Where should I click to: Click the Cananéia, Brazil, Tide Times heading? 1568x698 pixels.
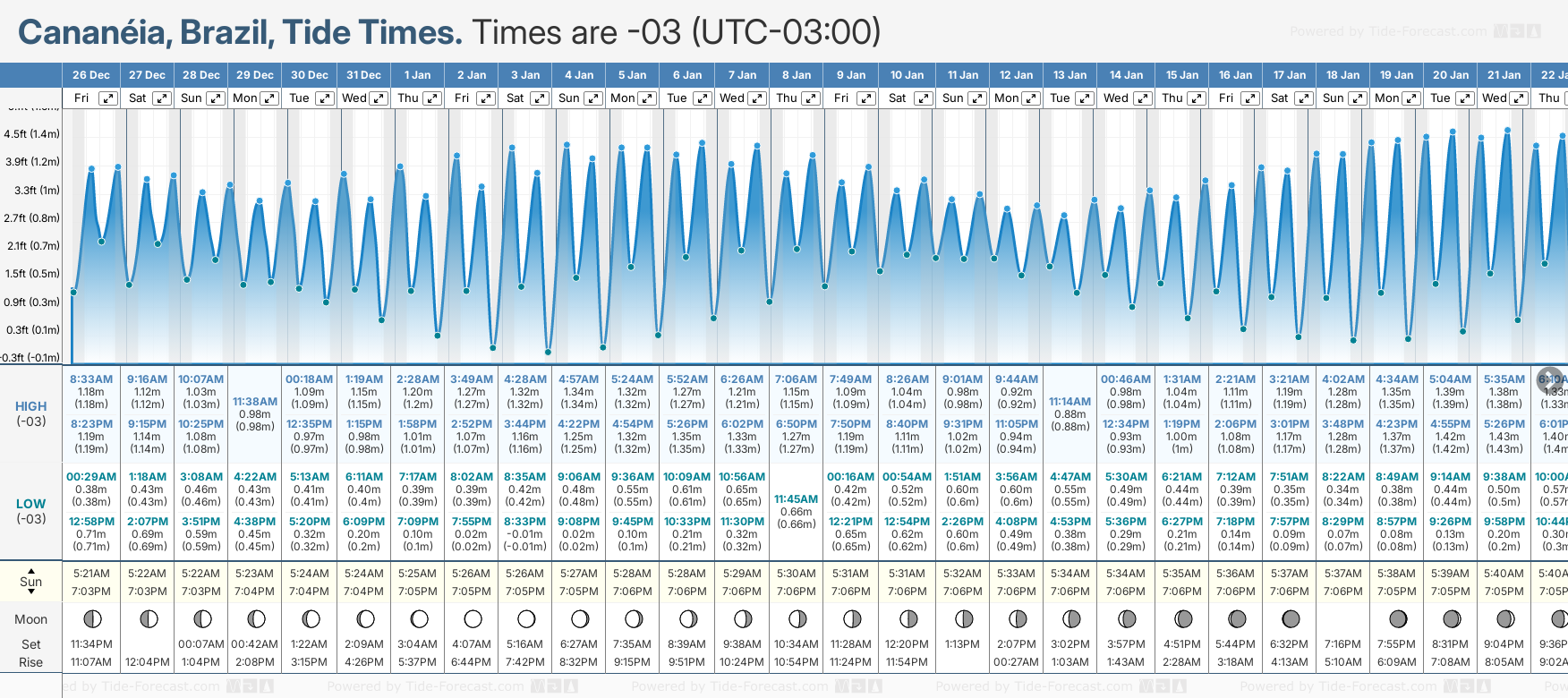tap(240, 33)
